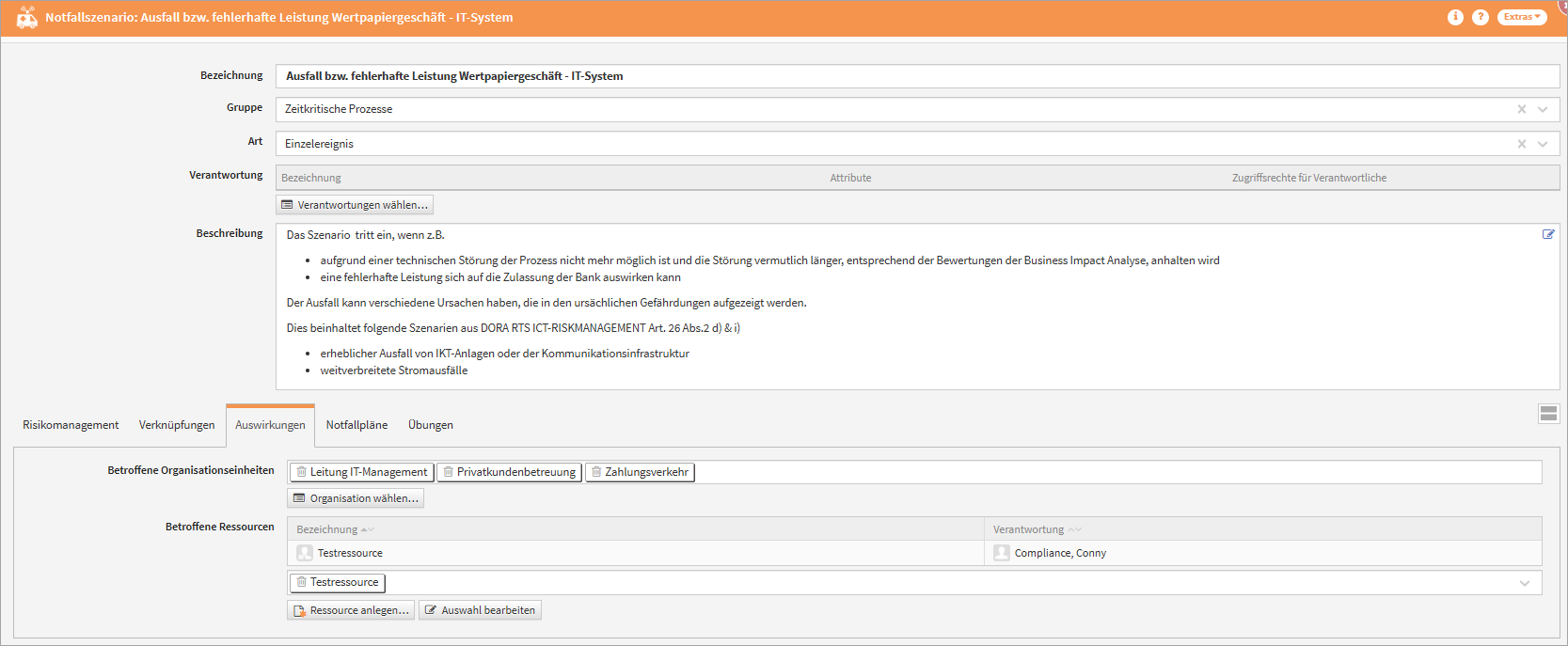Open the Extras menu
1568x646 pixels.
pyautogui.click(x=1521, y=17)
